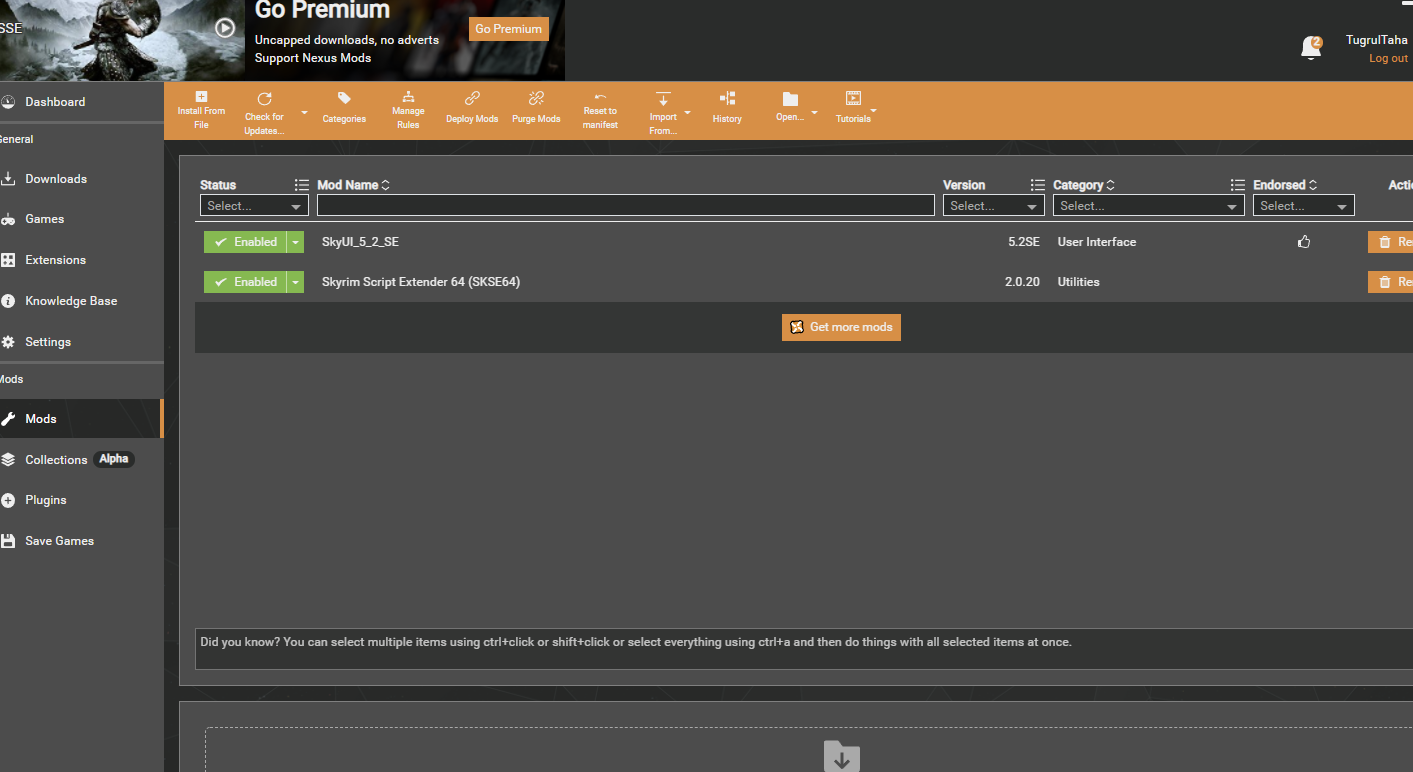
Task: Sort the table by Mod Name
Action: click(x=353, y=185)
